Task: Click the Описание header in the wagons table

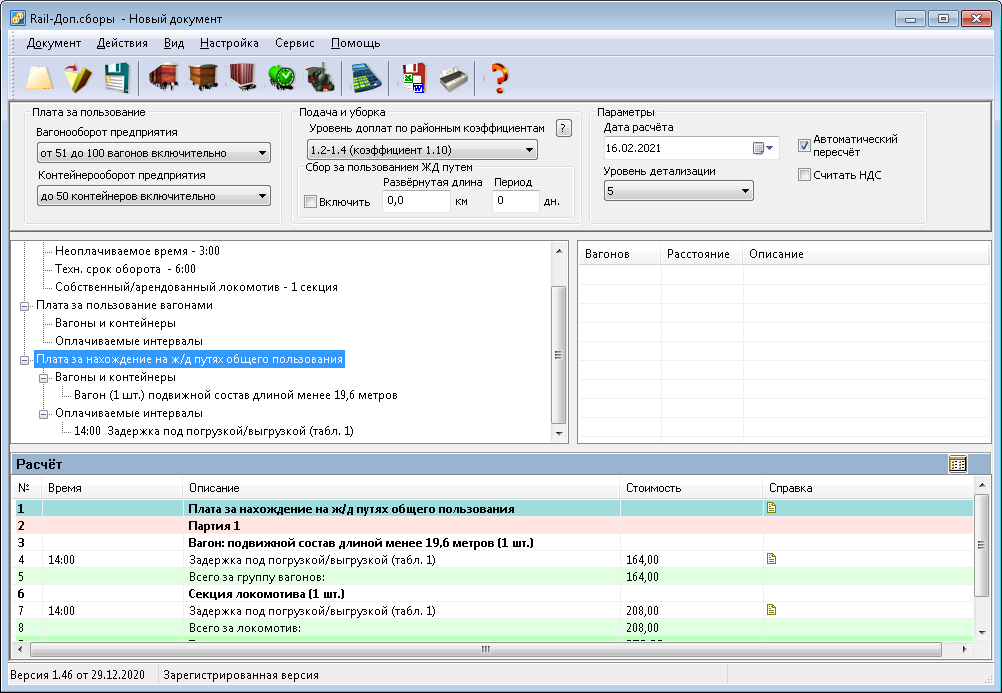Action: click(866, 254)
